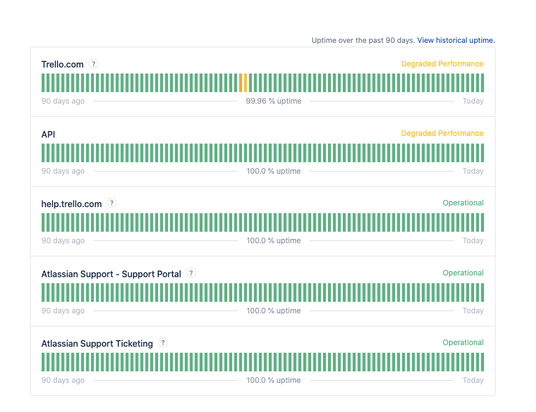Click Operational status for help.trello.com
Image resolution: width=536 pixels, height=412 pixels.
coord(463,203)
